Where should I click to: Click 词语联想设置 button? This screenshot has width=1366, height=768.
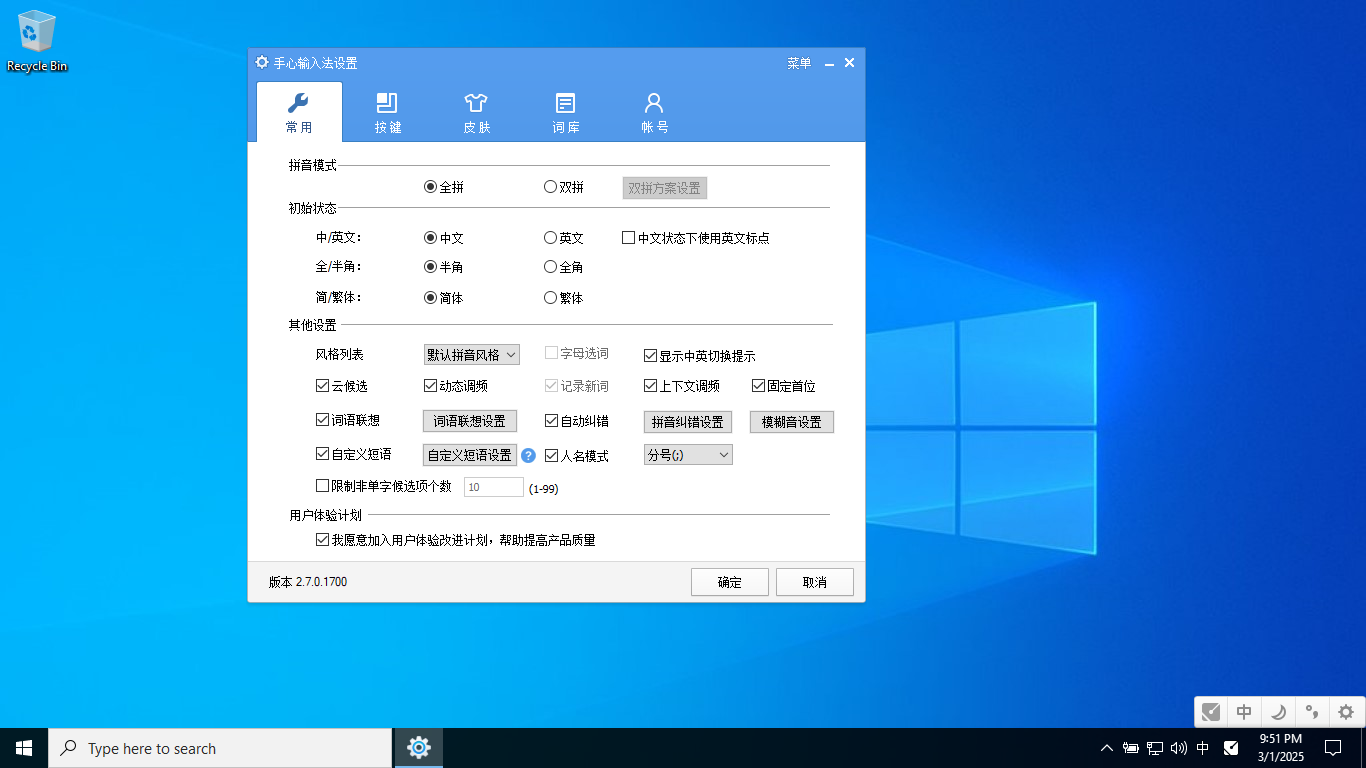(x=469, y=421)
